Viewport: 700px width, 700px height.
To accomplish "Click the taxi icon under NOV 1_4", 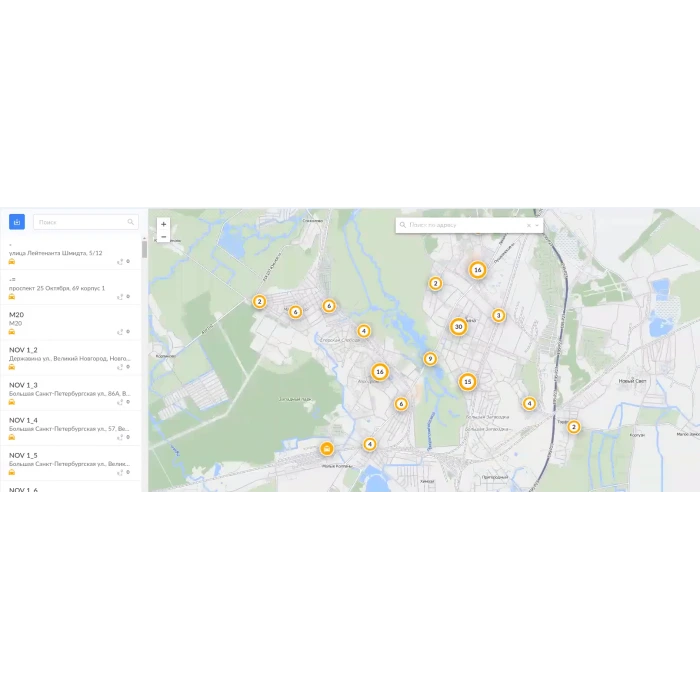I will point(12,437).
